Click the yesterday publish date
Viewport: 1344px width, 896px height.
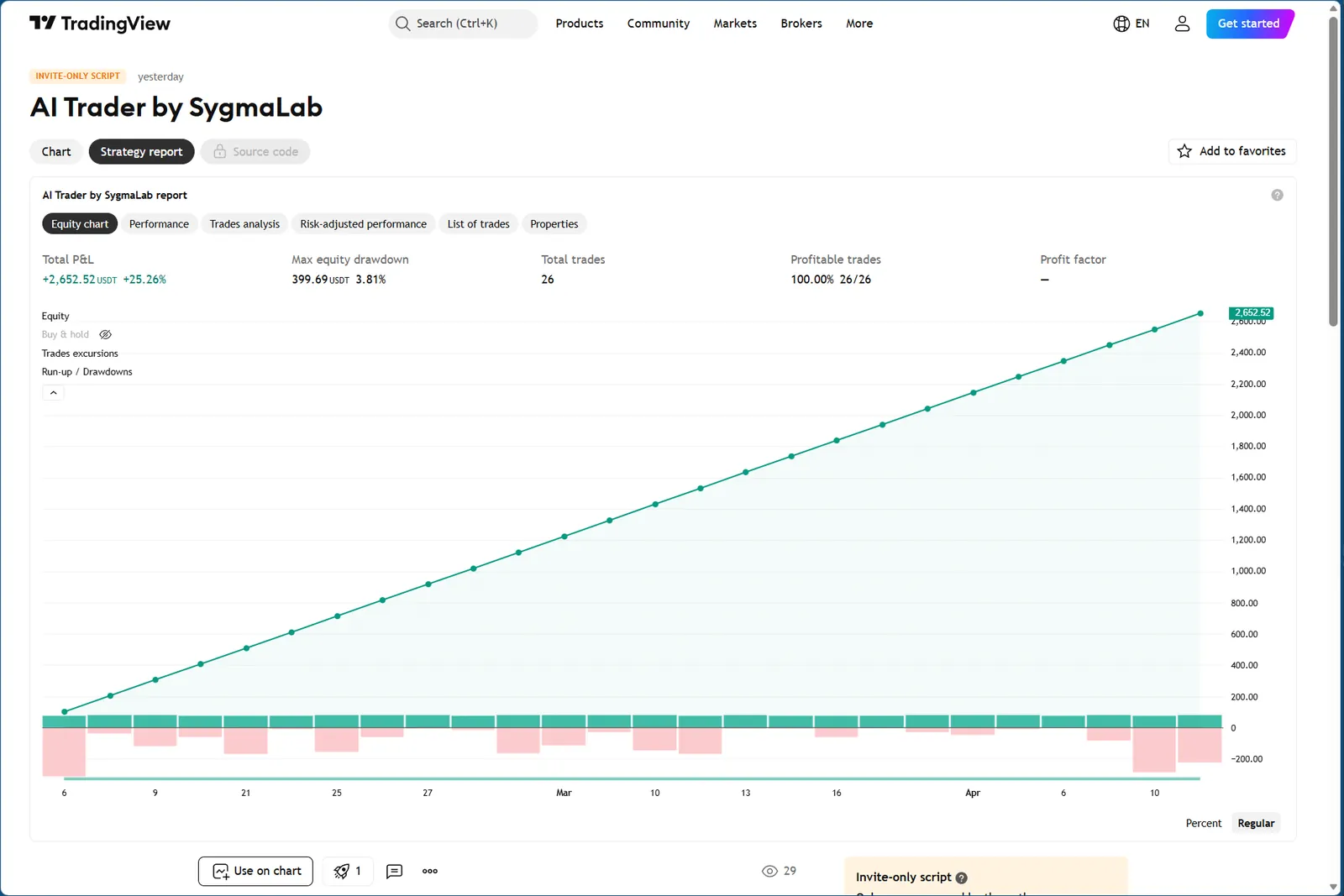(x=160, y=76)
